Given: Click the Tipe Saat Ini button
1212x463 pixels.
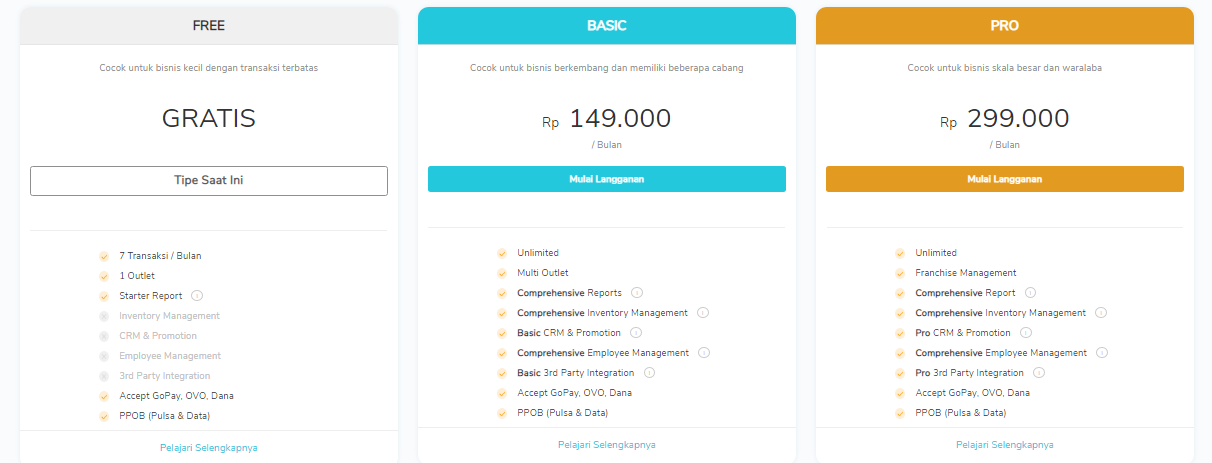Looking at the screenshot, I should 209,181.
